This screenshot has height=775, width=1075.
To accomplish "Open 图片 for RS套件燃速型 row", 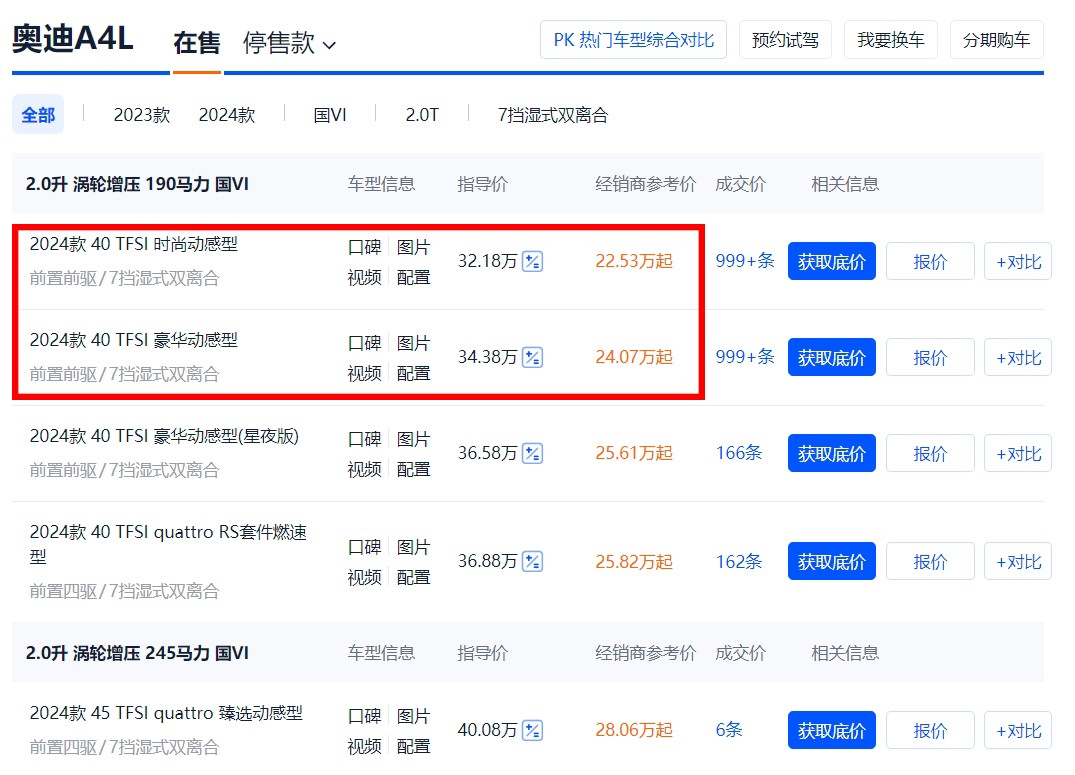I will (413, 547).
